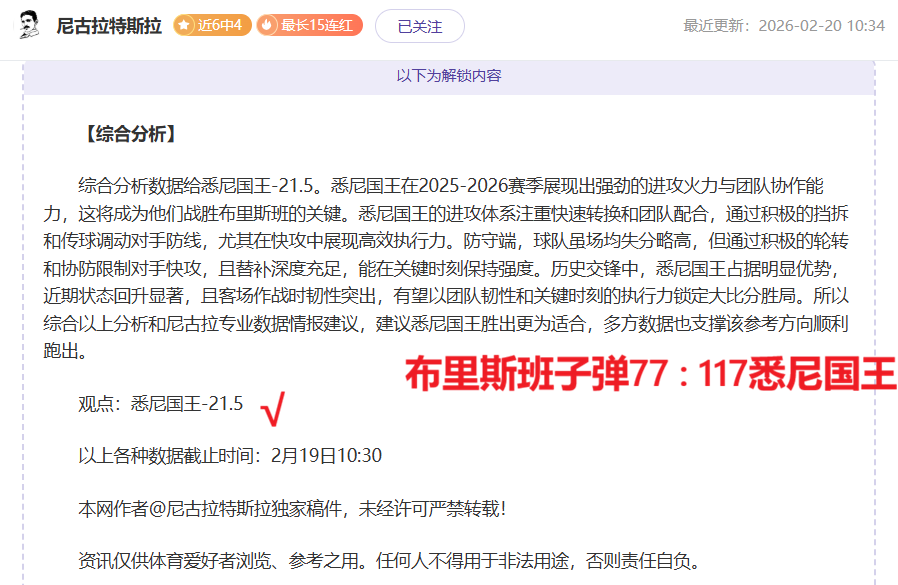Screen dimensions: 898x585
Task: Open the 尼古拉特斯拉 author name link
Action: 109,26
